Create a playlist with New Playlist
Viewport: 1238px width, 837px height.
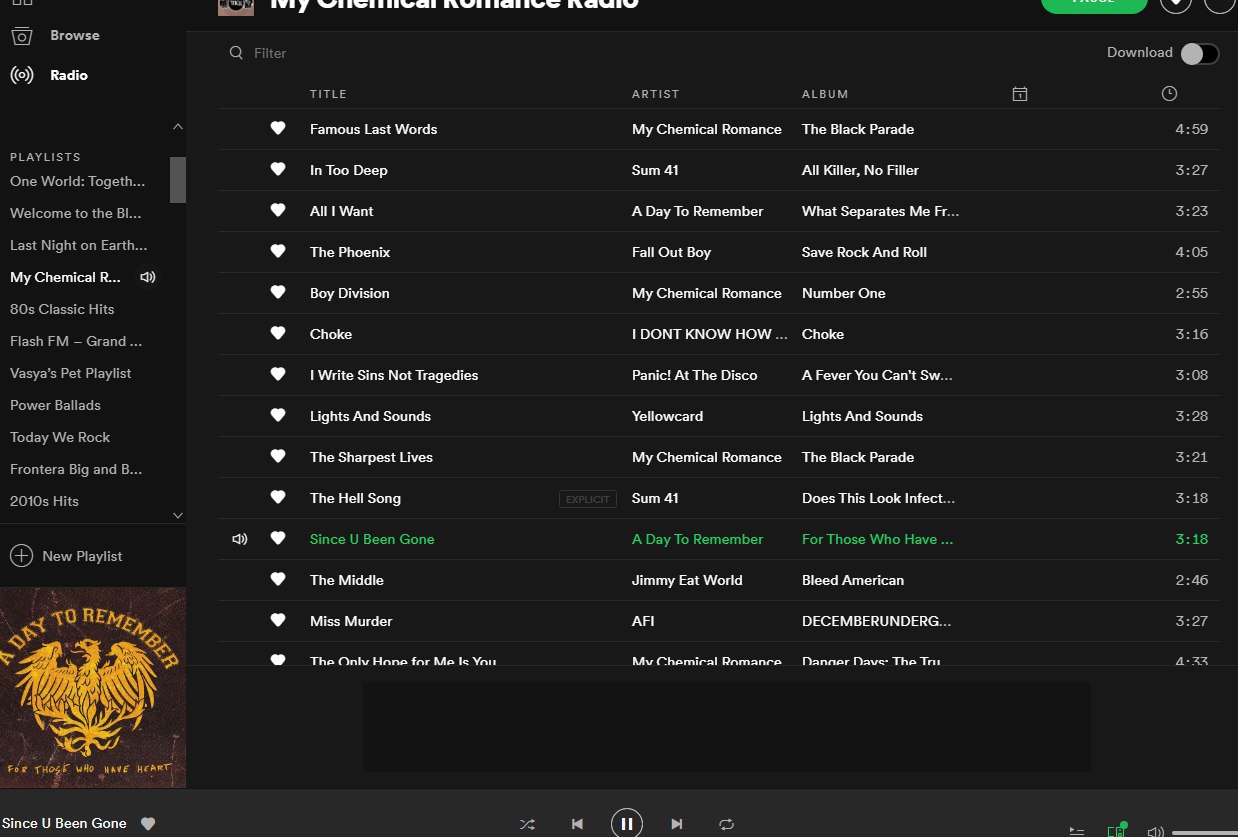pyautogui.click(x=82, y=556)
